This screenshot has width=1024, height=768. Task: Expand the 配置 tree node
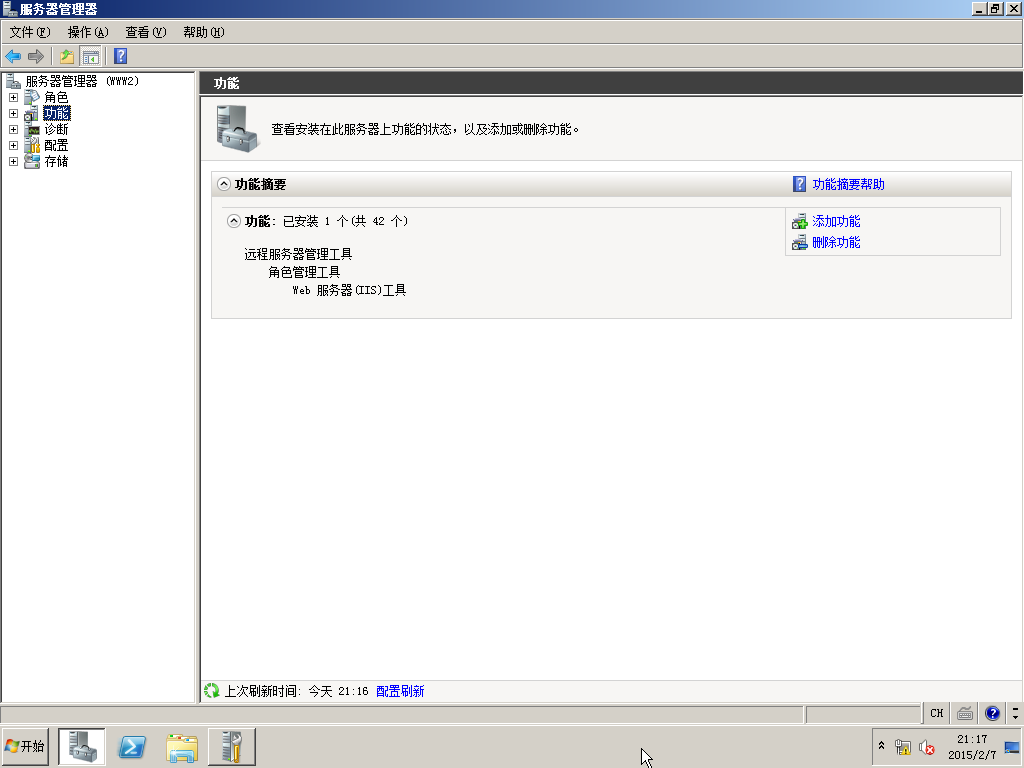tap(13, 145)
